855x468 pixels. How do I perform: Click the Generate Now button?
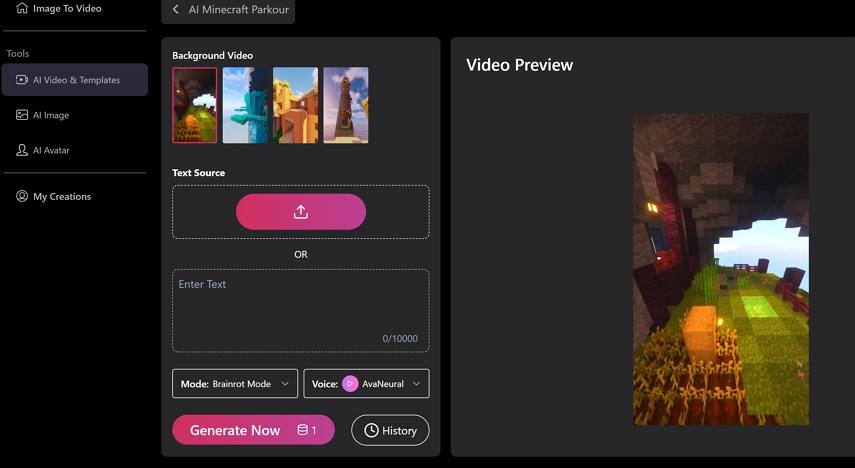coord(254,430)
